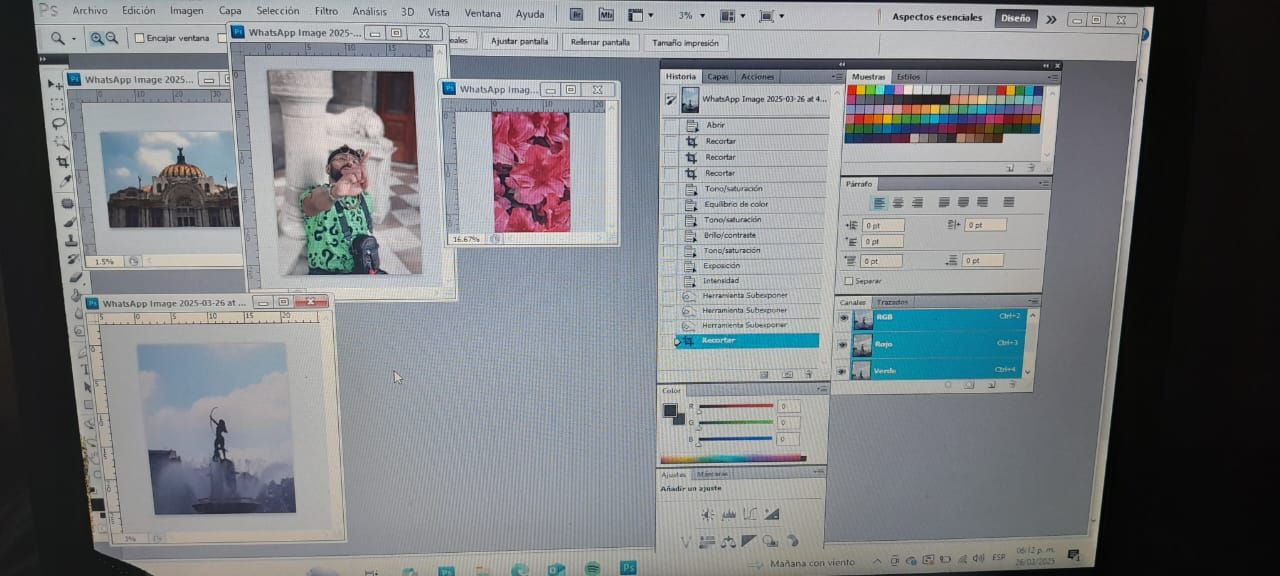Select the Lasso tool in the toolbox
The height and width of the screenshot is (576, 1280).
(x=59, y=123)
